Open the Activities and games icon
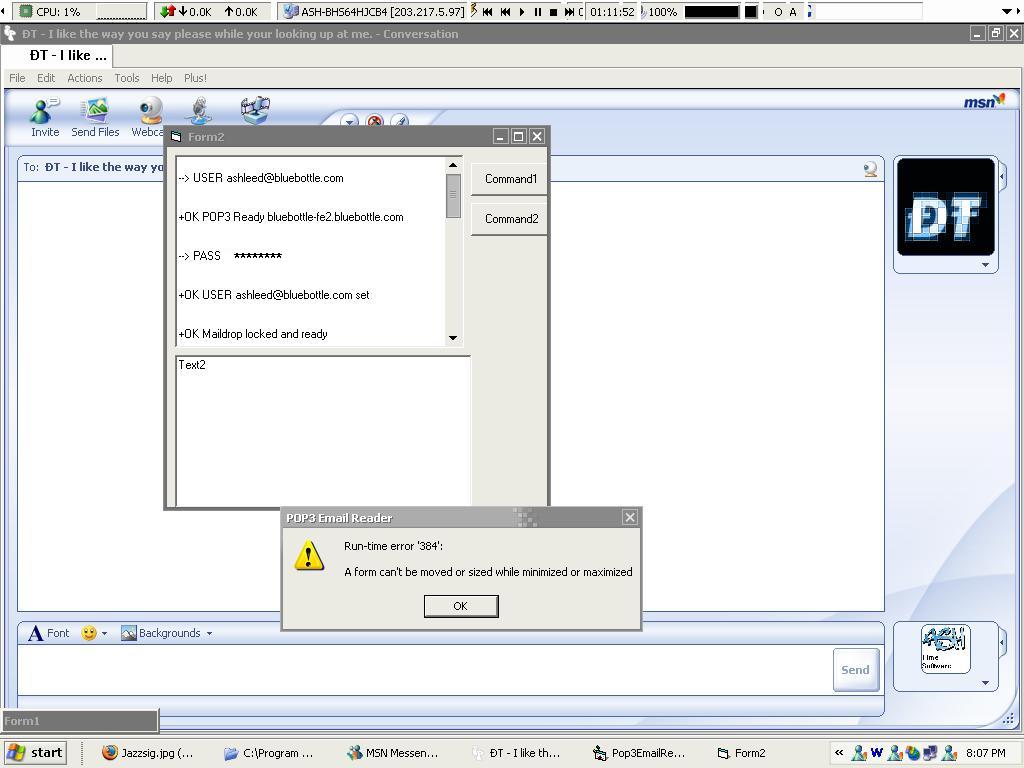 [255, 109]
